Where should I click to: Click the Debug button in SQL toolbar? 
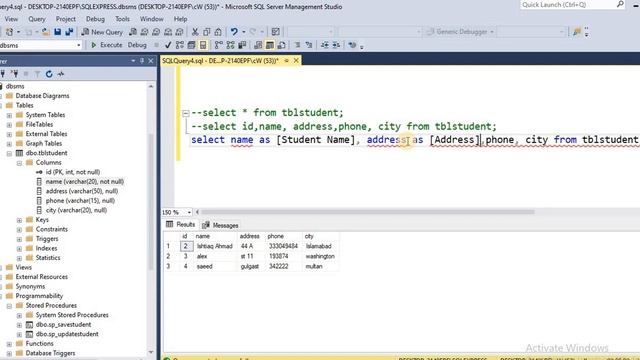point(137,45)
